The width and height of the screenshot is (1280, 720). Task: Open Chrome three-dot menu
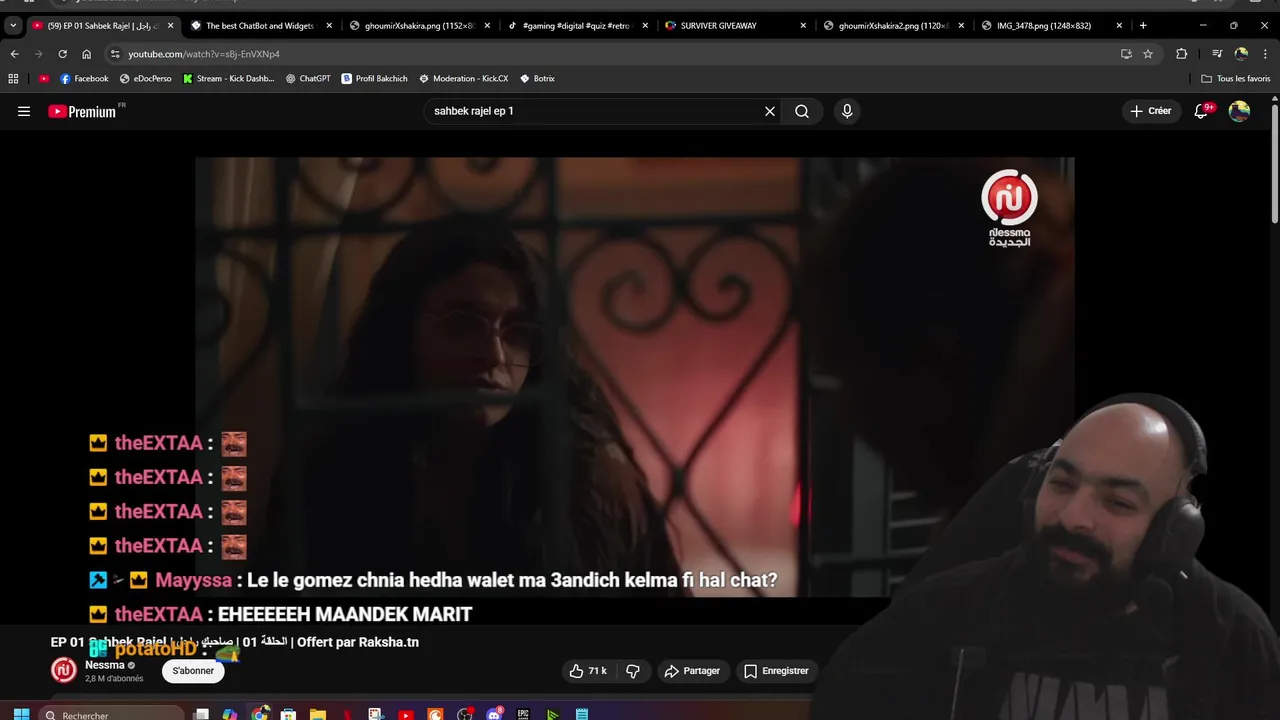[1265, 54]
